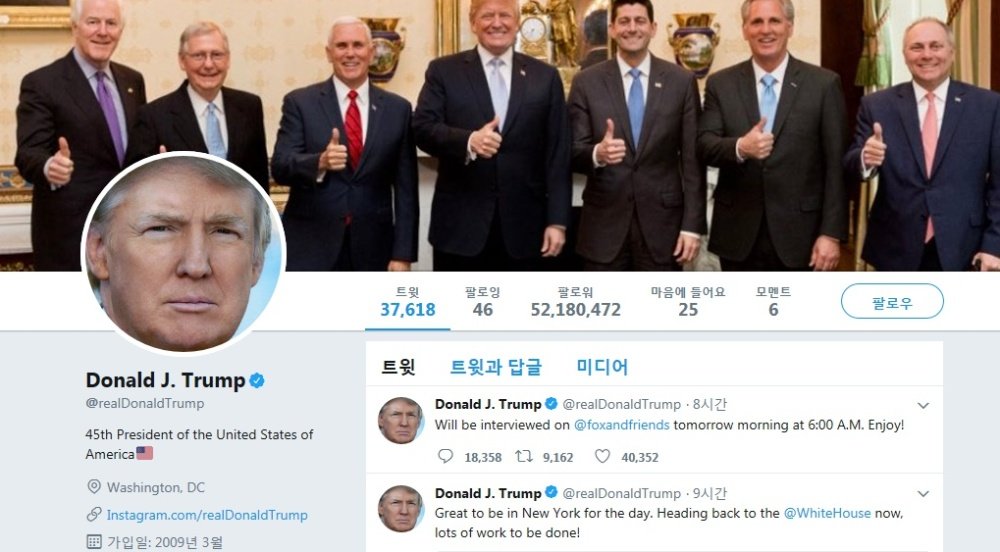Click reply icon on Fox and Friends tweet

click(x=445, y=456)
